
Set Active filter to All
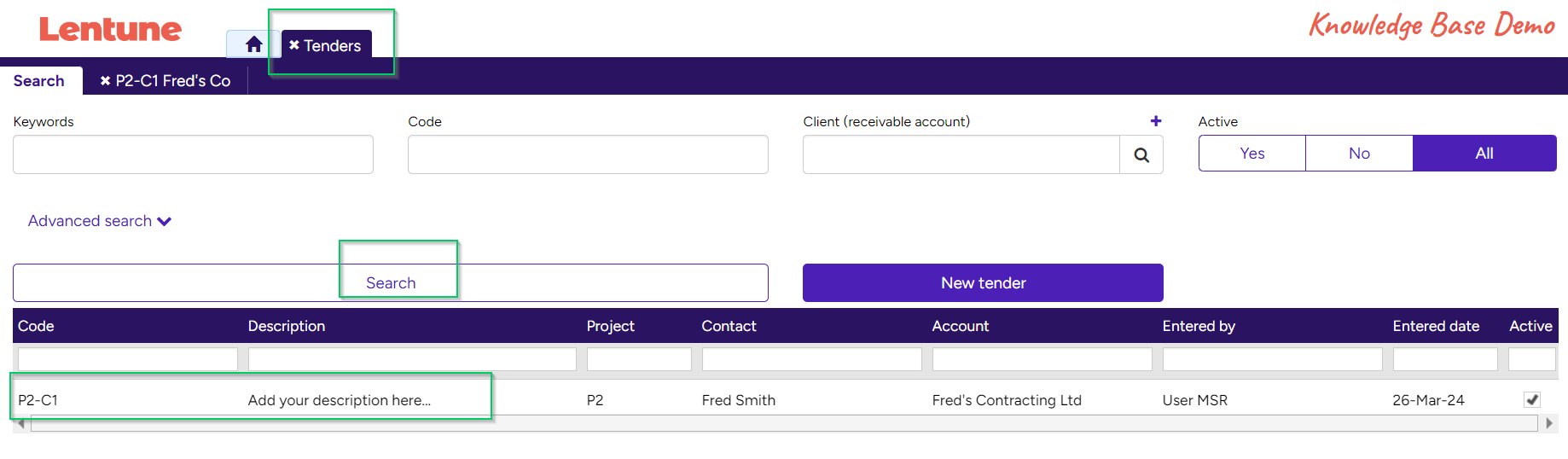point(1484,154)
